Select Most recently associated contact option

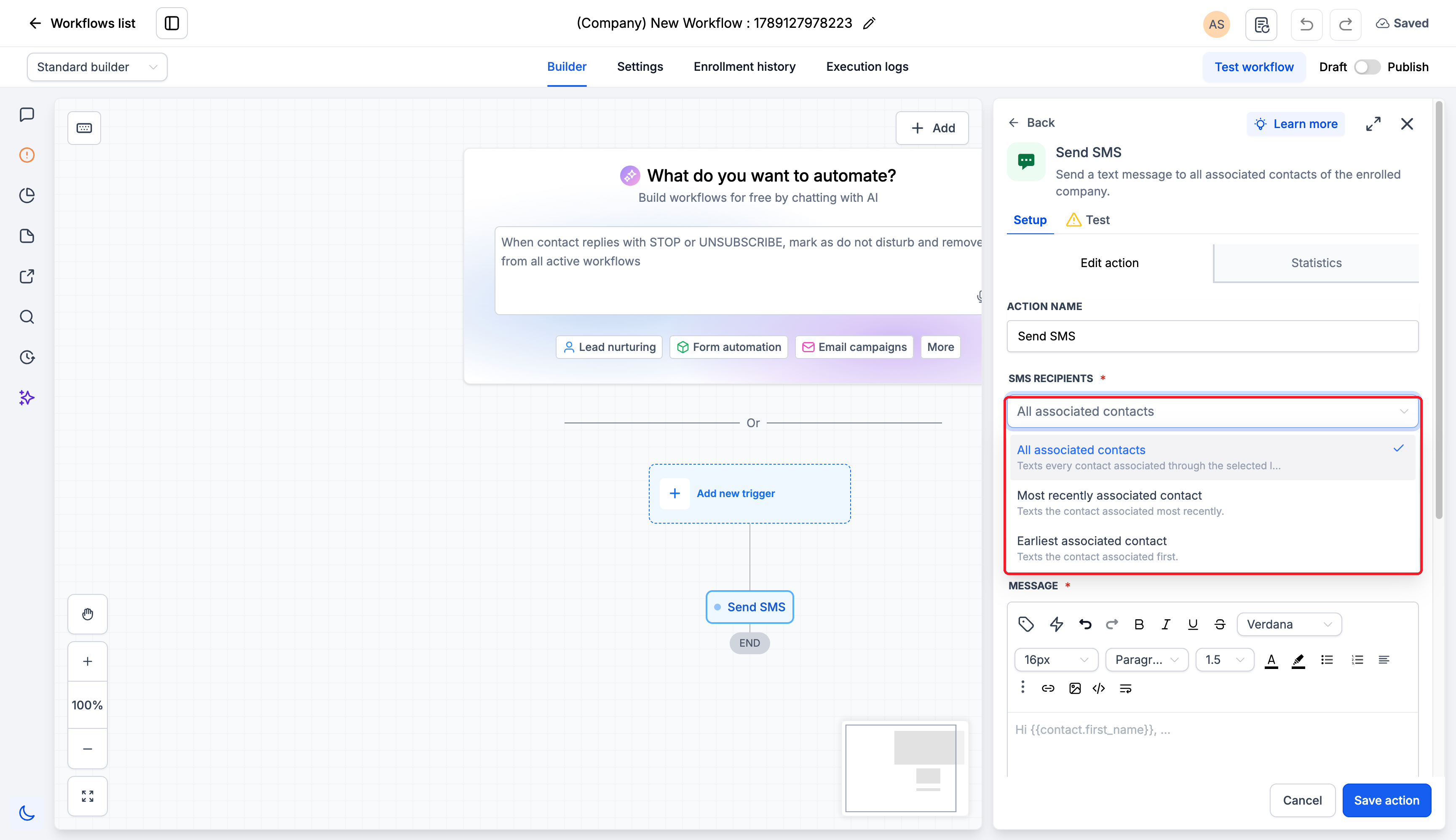click(x=1212, y=503)
